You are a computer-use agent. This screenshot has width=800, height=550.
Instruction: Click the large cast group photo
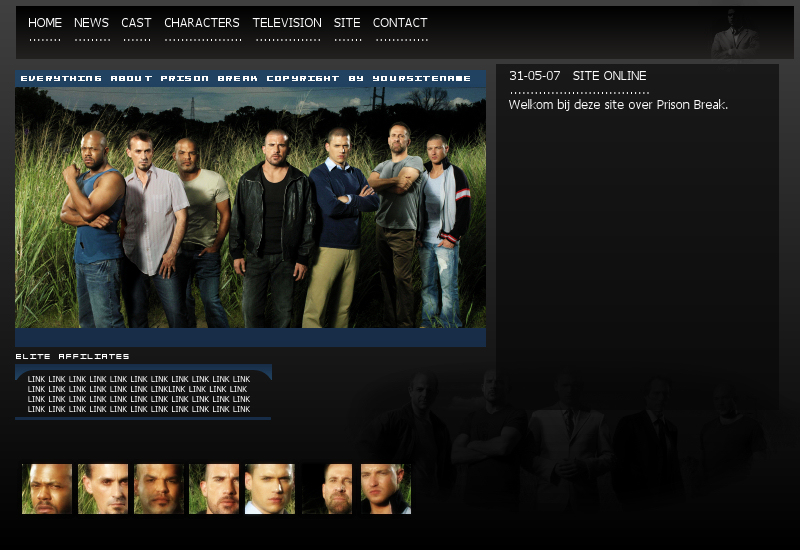(x=250, y=207)
